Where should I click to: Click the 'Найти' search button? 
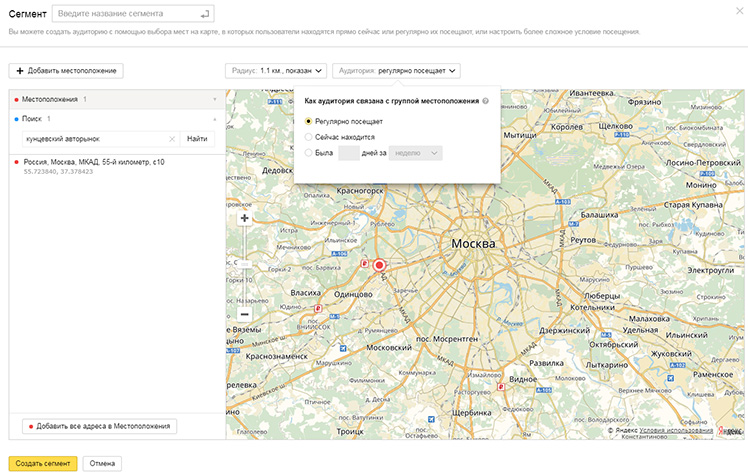(197, 139)
